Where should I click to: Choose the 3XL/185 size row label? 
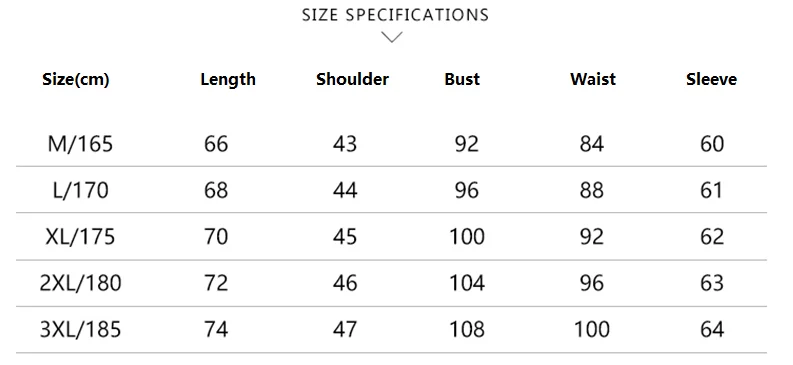point(80,330)
